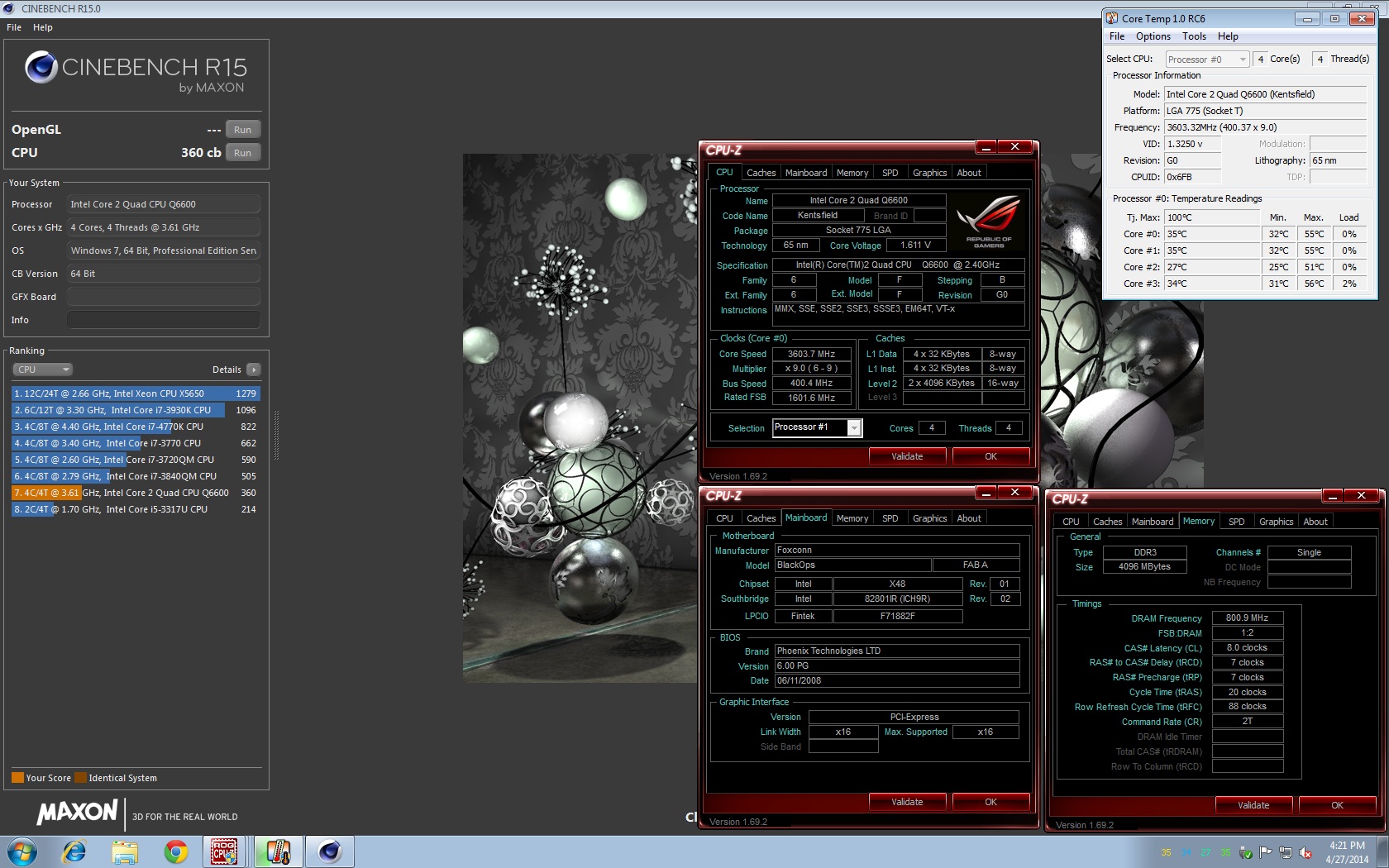This screenshot has width=1389, height=868.
Task: Click the yellow 35 core temperature tray icon
Action: (x=1166, y=852)
